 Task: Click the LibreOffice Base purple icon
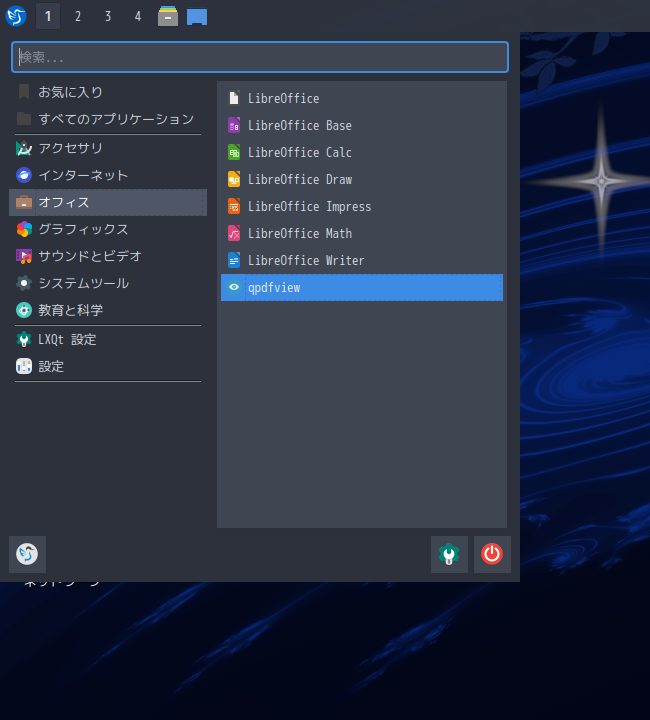pyautogui.click(x=234, y=125)
